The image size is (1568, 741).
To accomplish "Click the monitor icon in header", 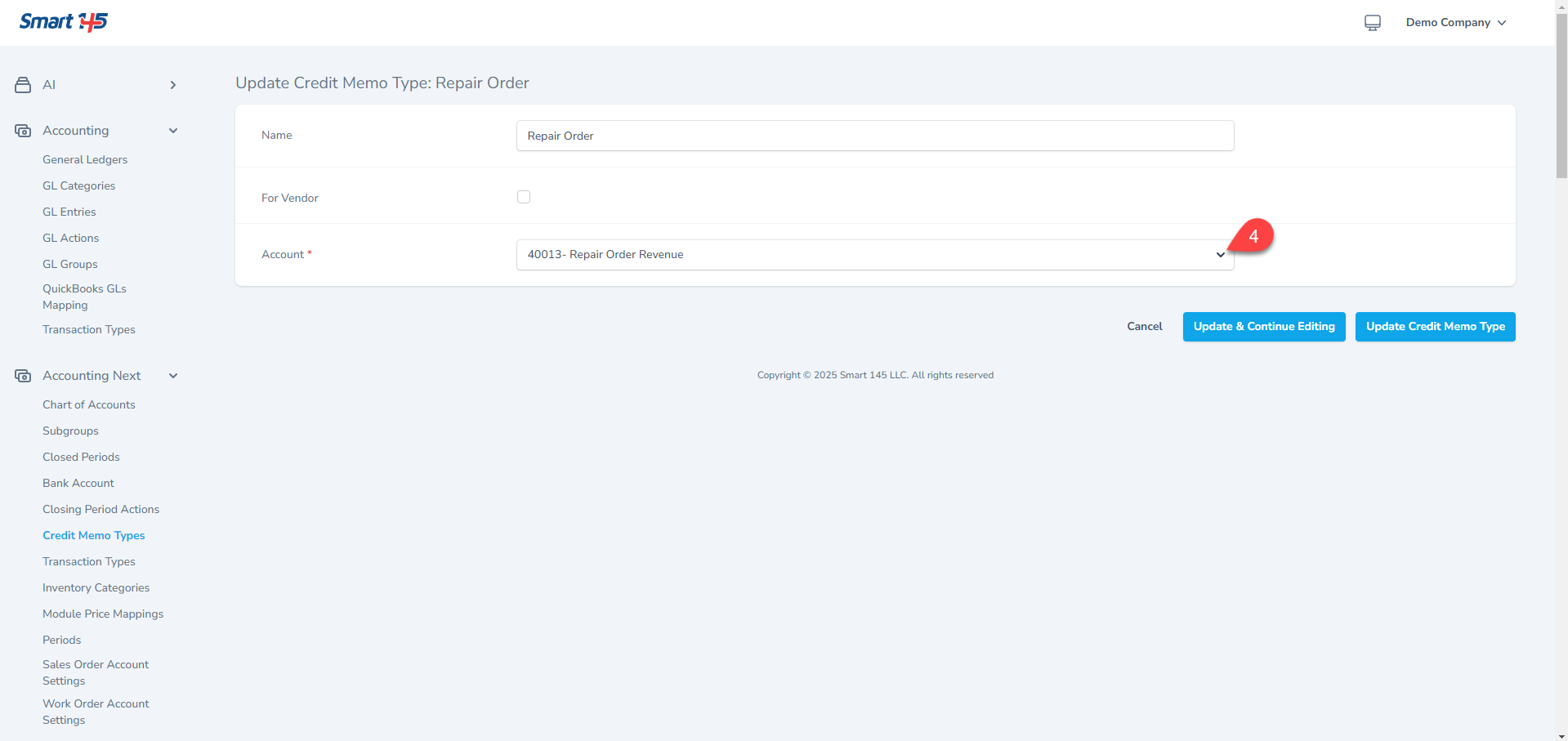I will click(1372, 23).
